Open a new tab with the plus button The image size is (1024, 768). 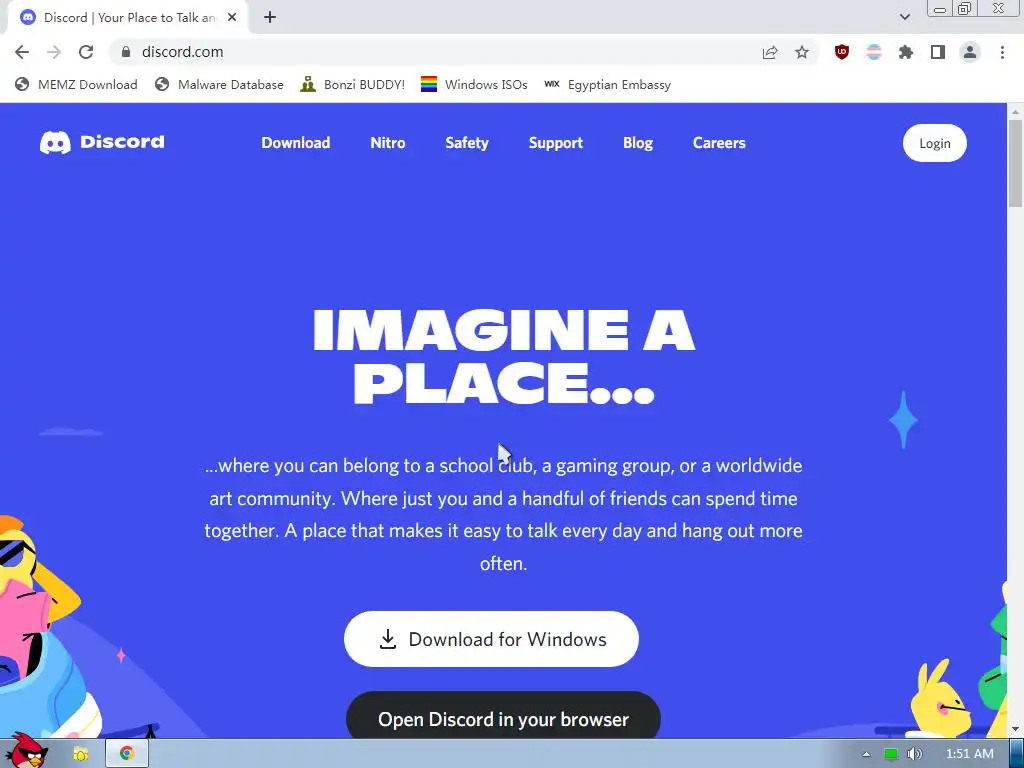pos(270,17)
